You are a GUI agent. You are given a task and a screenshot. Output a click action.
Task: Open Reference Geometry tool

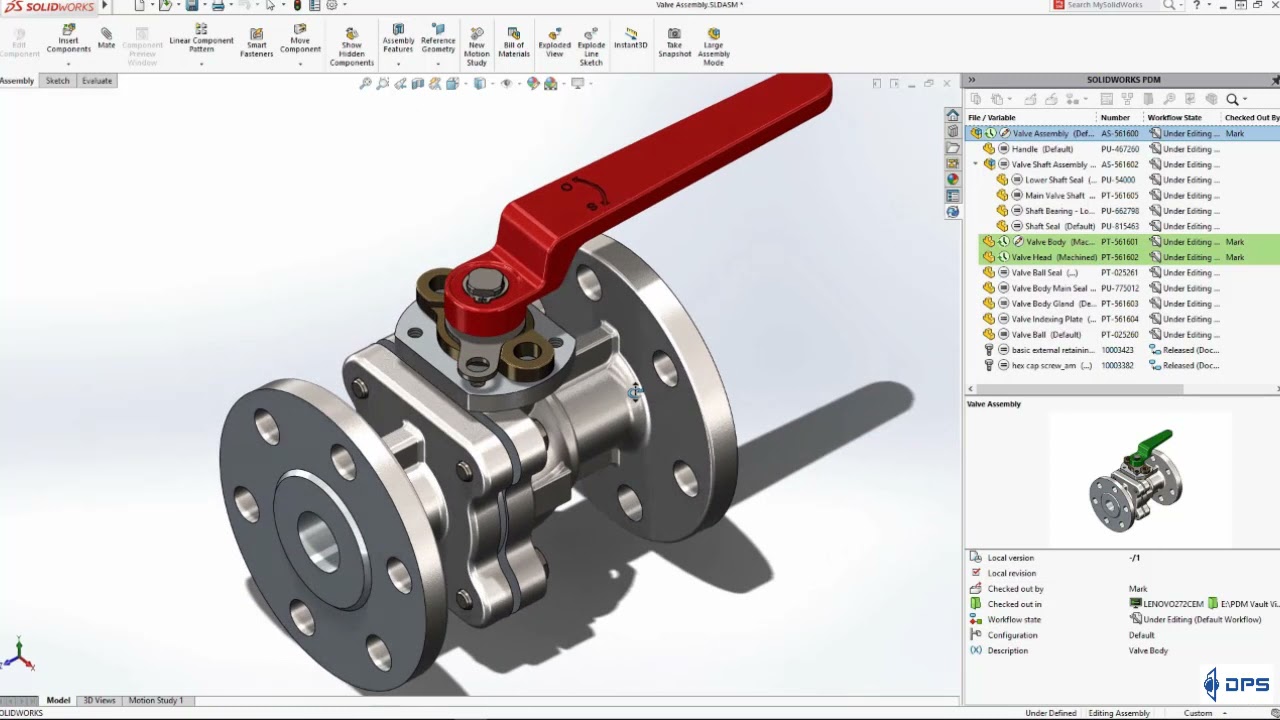tap(438, 39)
